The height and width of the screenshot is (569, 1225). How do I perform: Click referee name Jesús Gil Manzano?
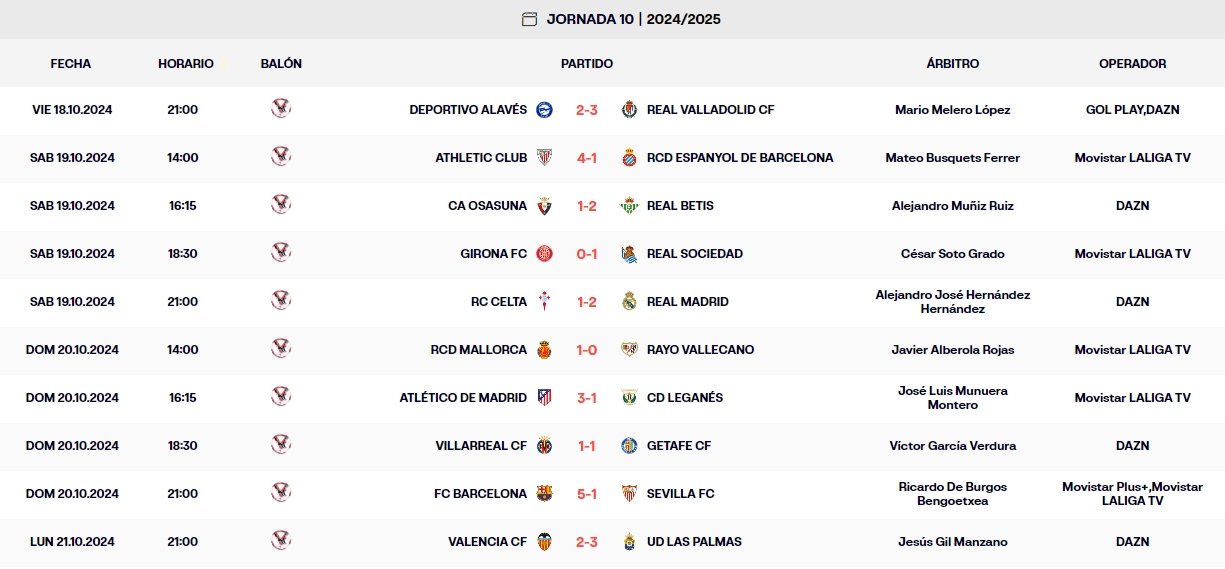(x=952, y=542)
